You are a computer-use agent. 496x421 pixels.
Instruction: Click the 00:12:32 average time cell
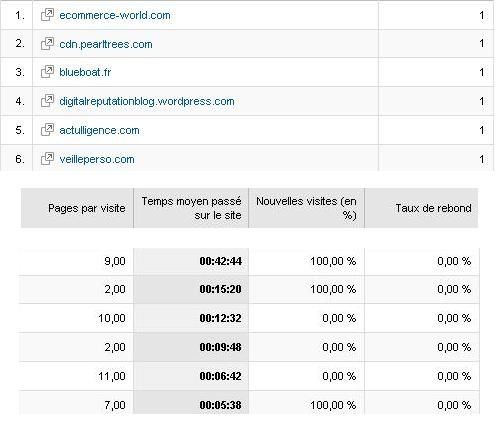[x=191, y=318]
